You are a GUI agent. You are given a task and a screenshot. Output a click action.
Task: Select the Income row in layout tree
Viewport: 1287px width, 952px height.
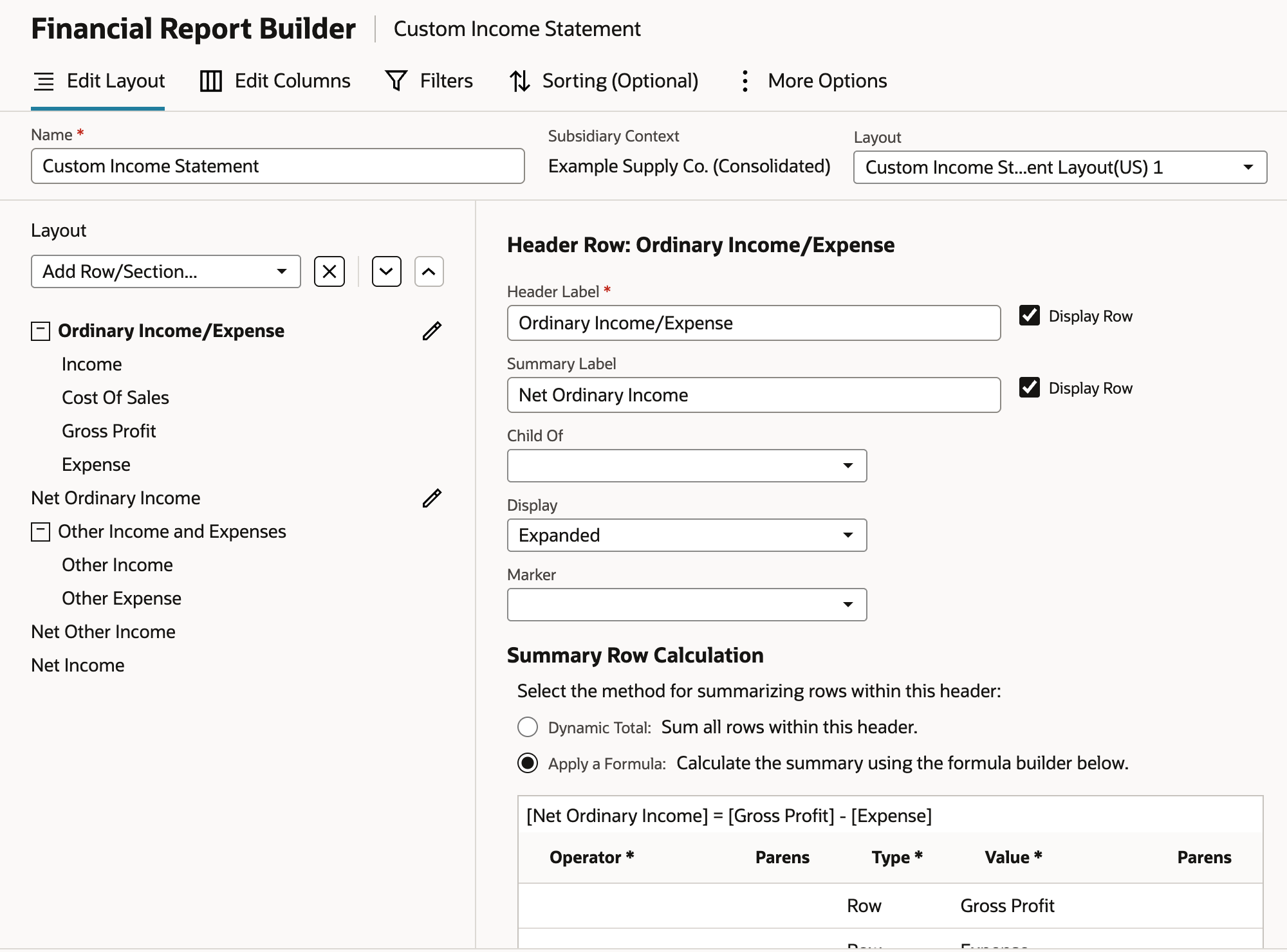92,364
